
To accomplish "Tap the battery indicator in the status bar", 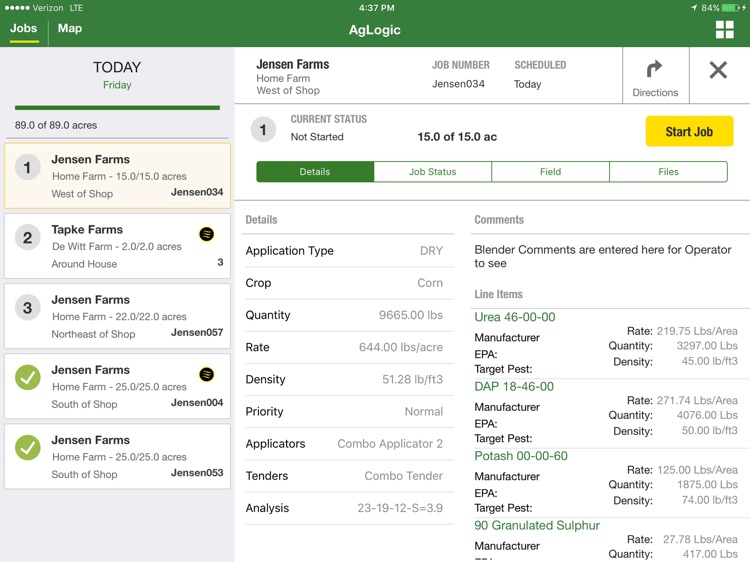I will click(730, 8).
